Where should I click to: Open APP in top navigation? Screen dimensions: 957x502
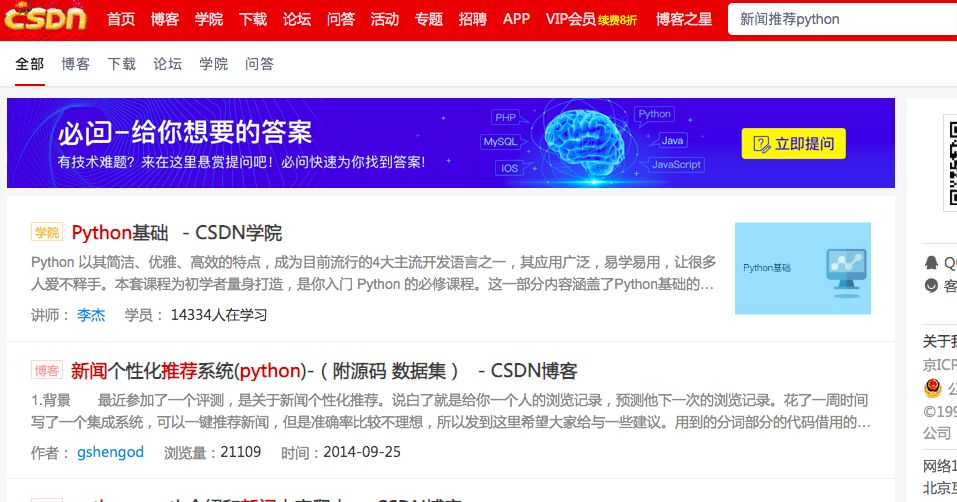pyautogui.click(x=516, y=19)
